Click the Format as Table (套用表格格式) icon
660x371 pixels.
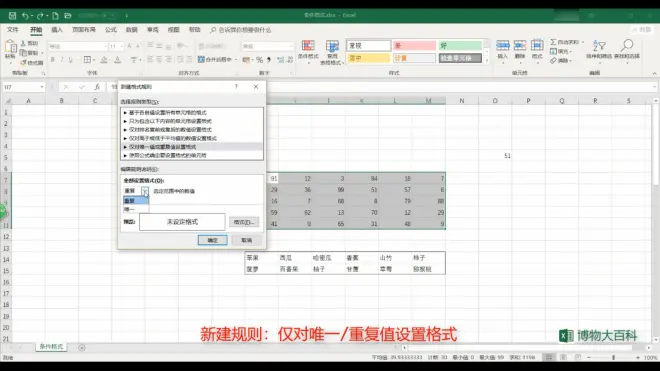point(332,46)
